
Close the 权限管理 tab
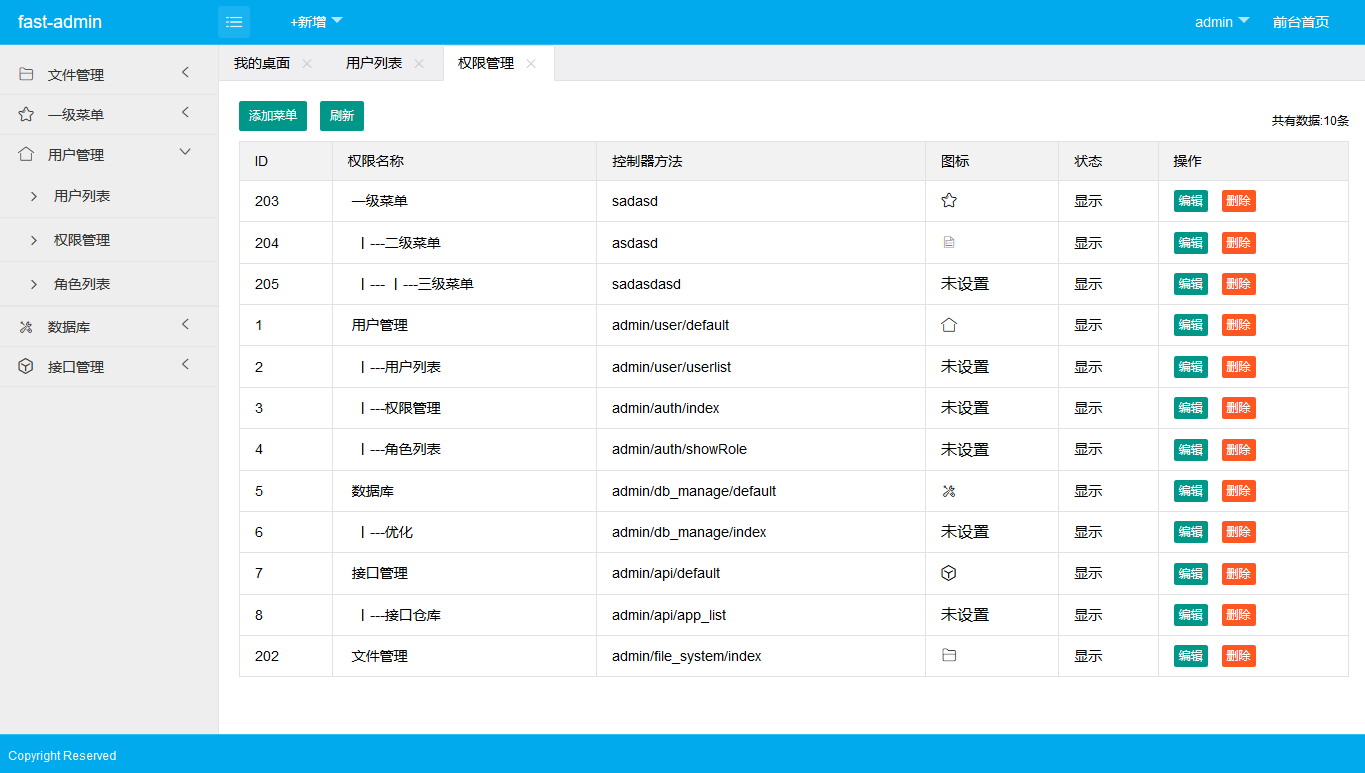[x=531, y=64]
